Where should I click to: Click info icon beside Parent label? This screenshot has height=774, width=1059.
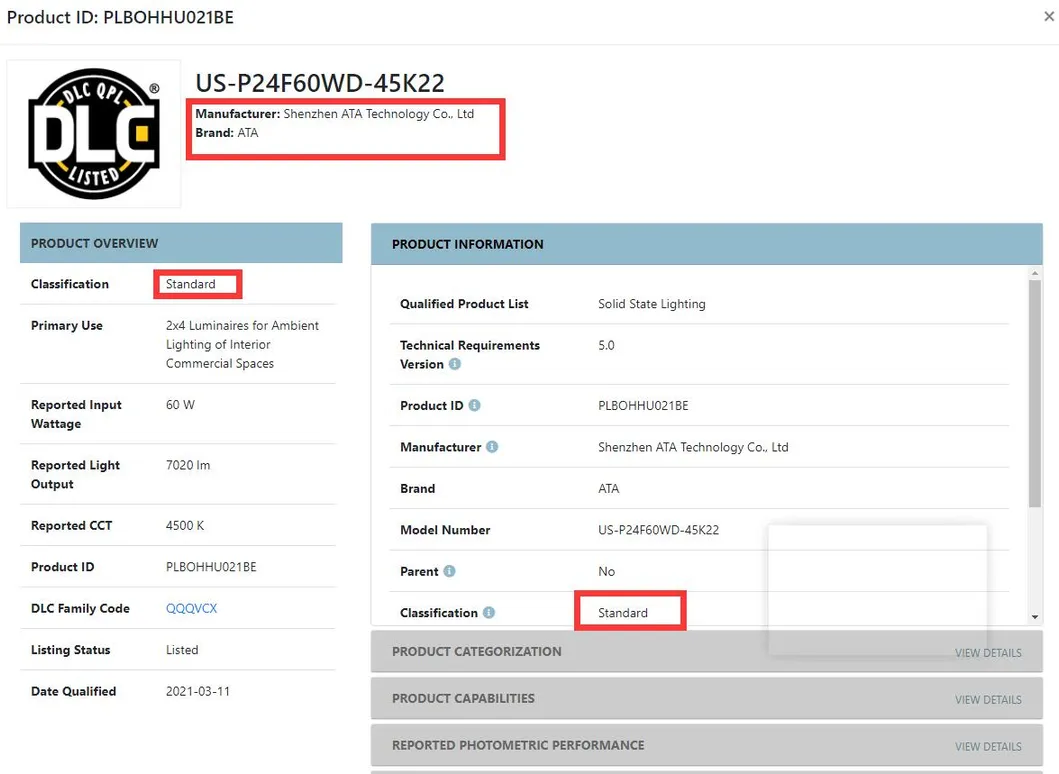coord(449,571)
